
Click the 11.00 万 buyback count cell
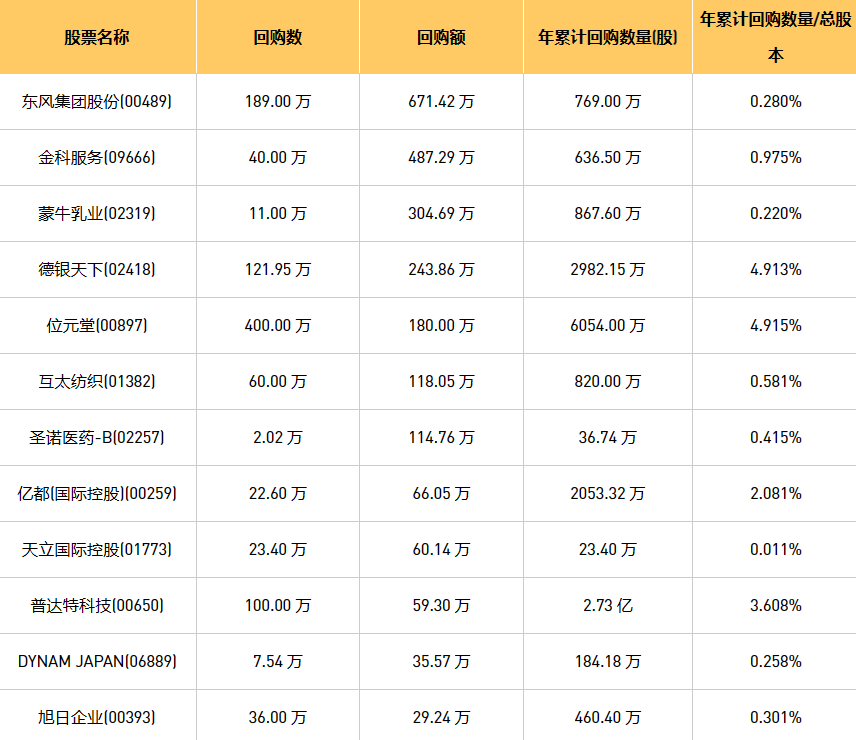pyautogui.click(x=277, y=213)
